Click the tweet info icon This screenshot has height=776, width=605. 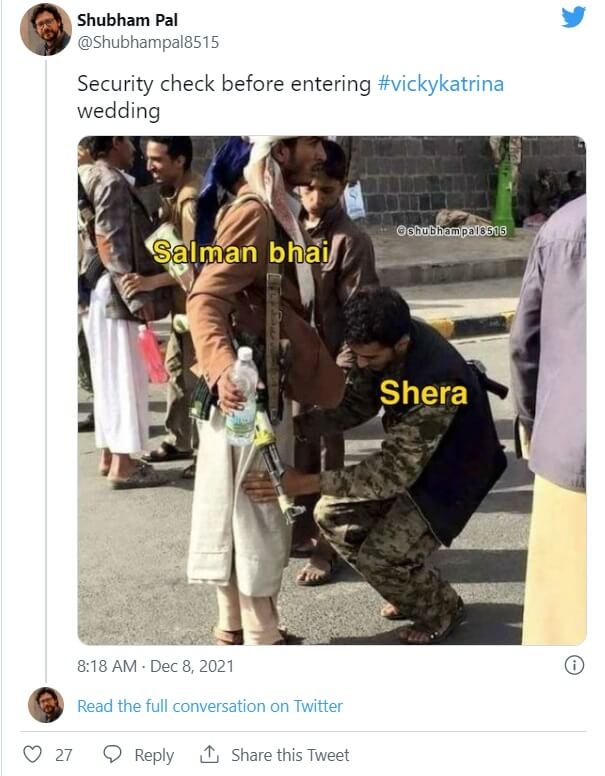(574, 665)
